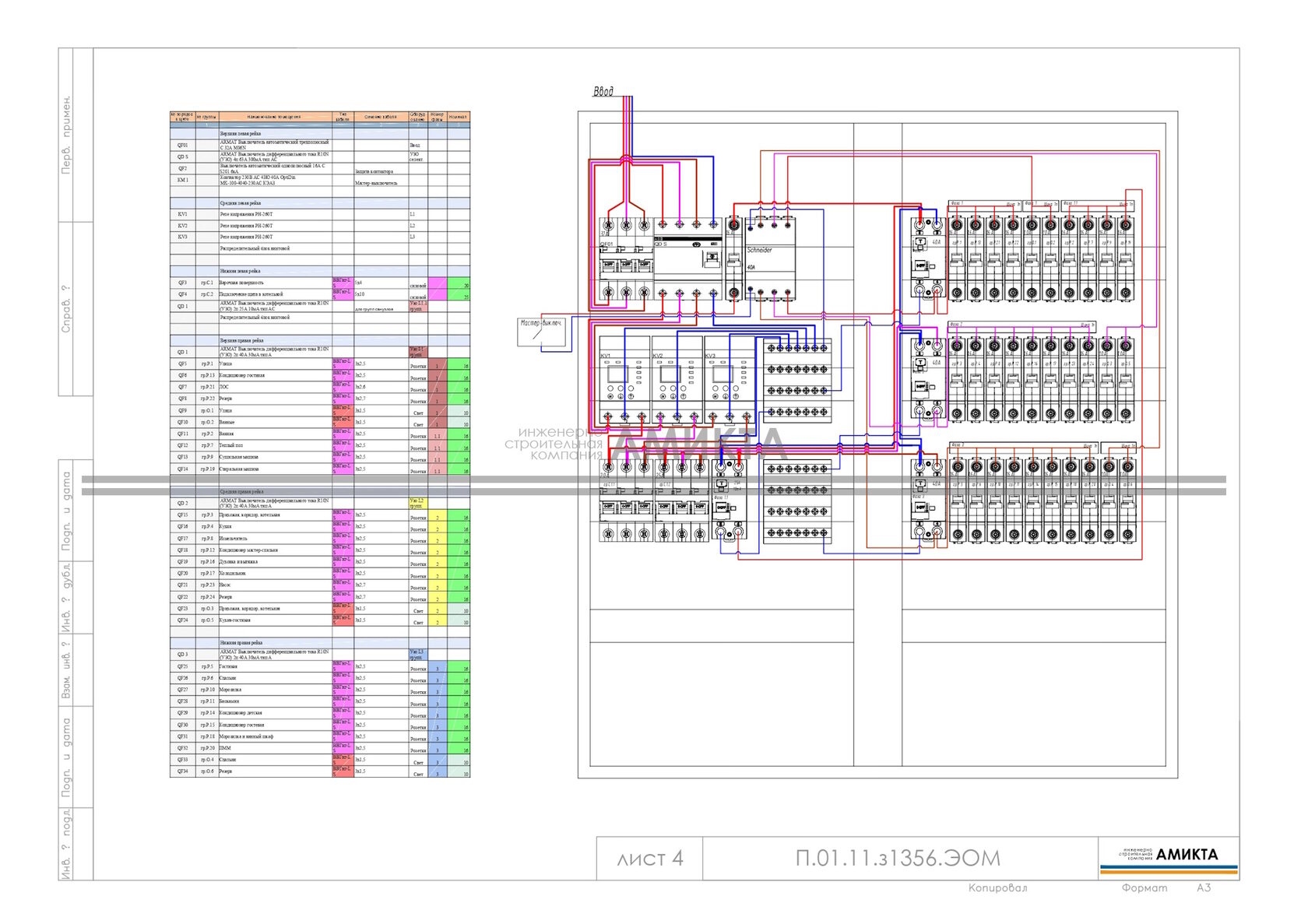Screen dimensions: 1308x924
Task: Select the green nominal cell of QF5
Action: point(459,364)
